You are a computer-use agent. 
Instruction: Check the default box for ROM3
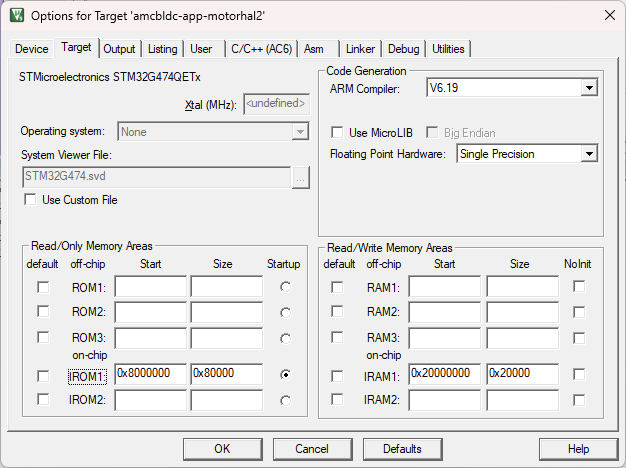point(43,337)
